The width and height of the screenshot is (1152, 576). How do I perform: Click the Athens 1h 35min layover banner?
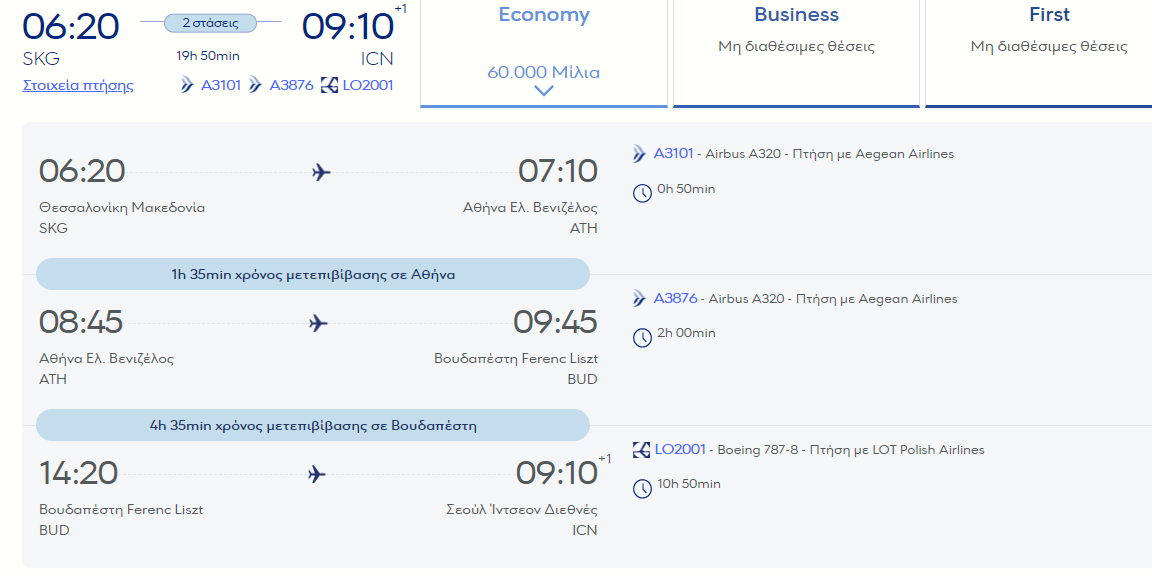tap(312, 274)
